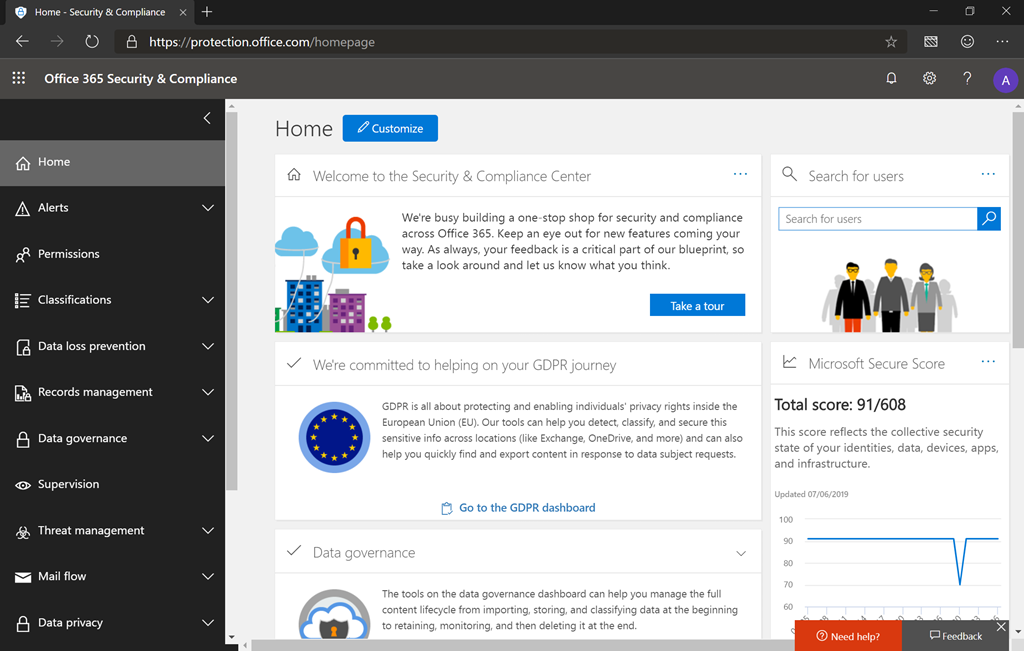Open the settings gear icon
1024x651 pixels.
coord(929,78)
